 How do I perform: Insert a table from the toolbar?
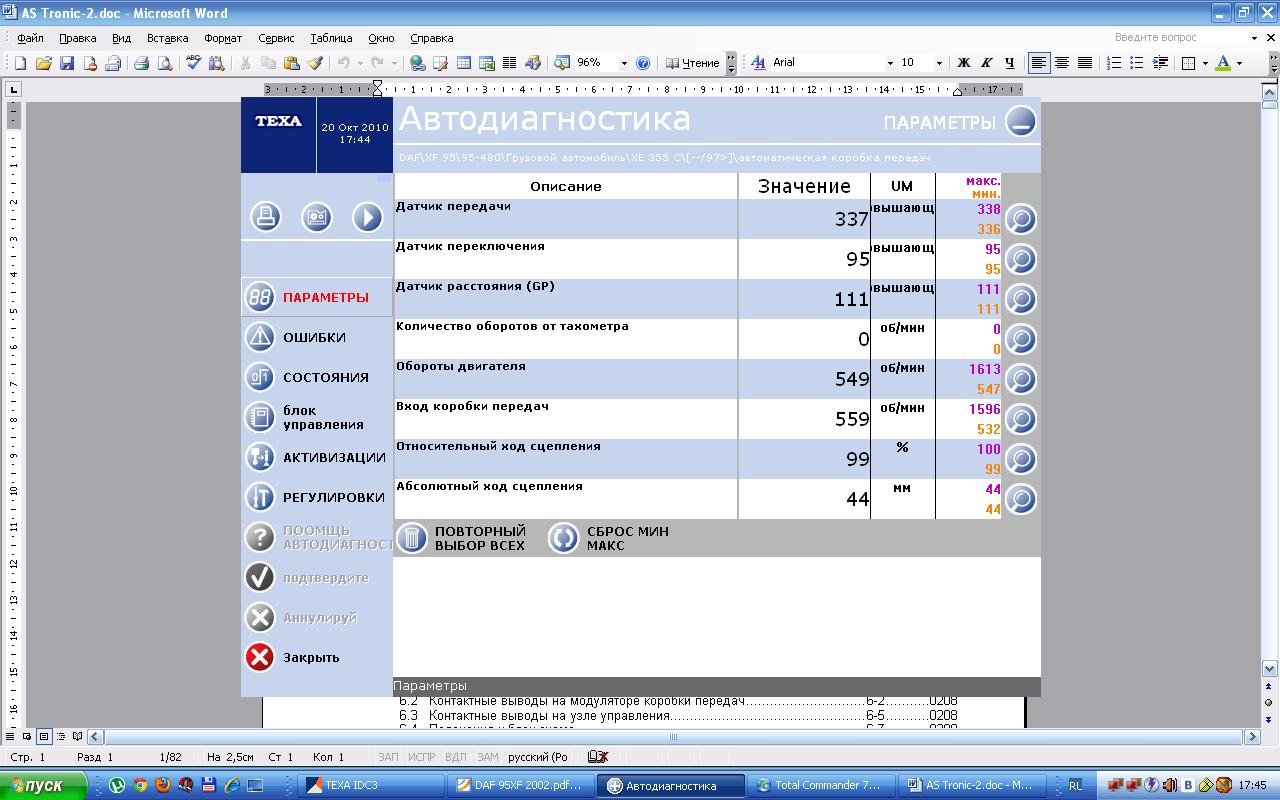[464, 63]
